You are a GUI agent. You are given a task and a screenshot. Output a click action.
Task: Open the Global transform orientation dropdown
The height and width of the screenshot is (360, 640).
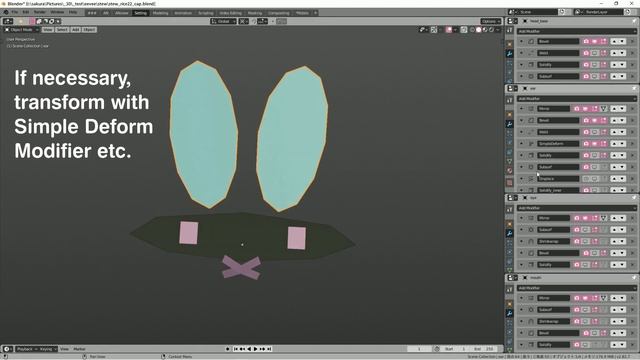pyautogui.click(x=223, y=21)
